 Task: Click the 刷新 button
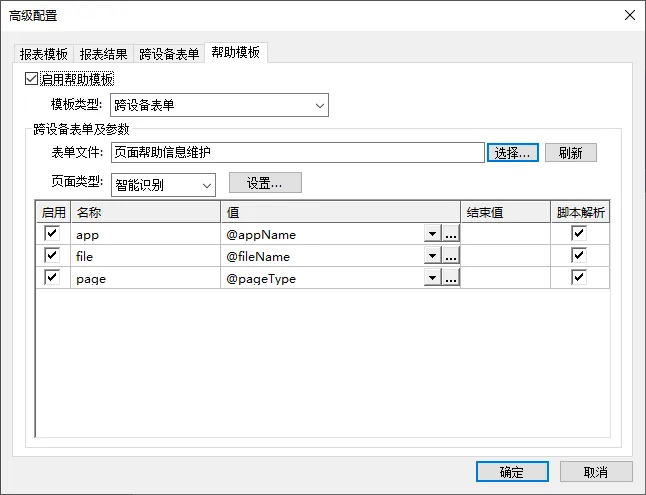571,153
